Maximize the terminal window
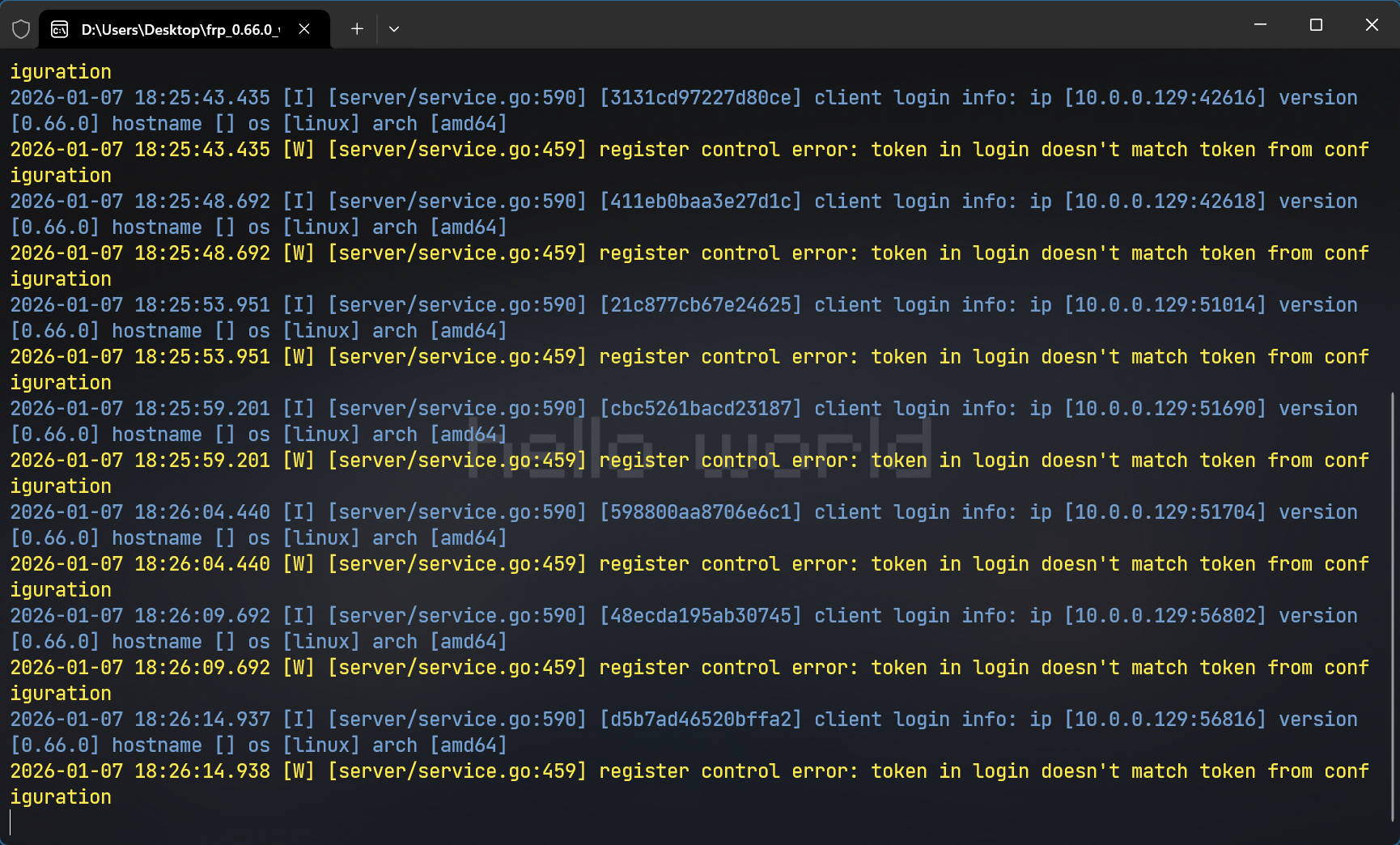This screenshot has height=845, width=1400. point(1316,25)
